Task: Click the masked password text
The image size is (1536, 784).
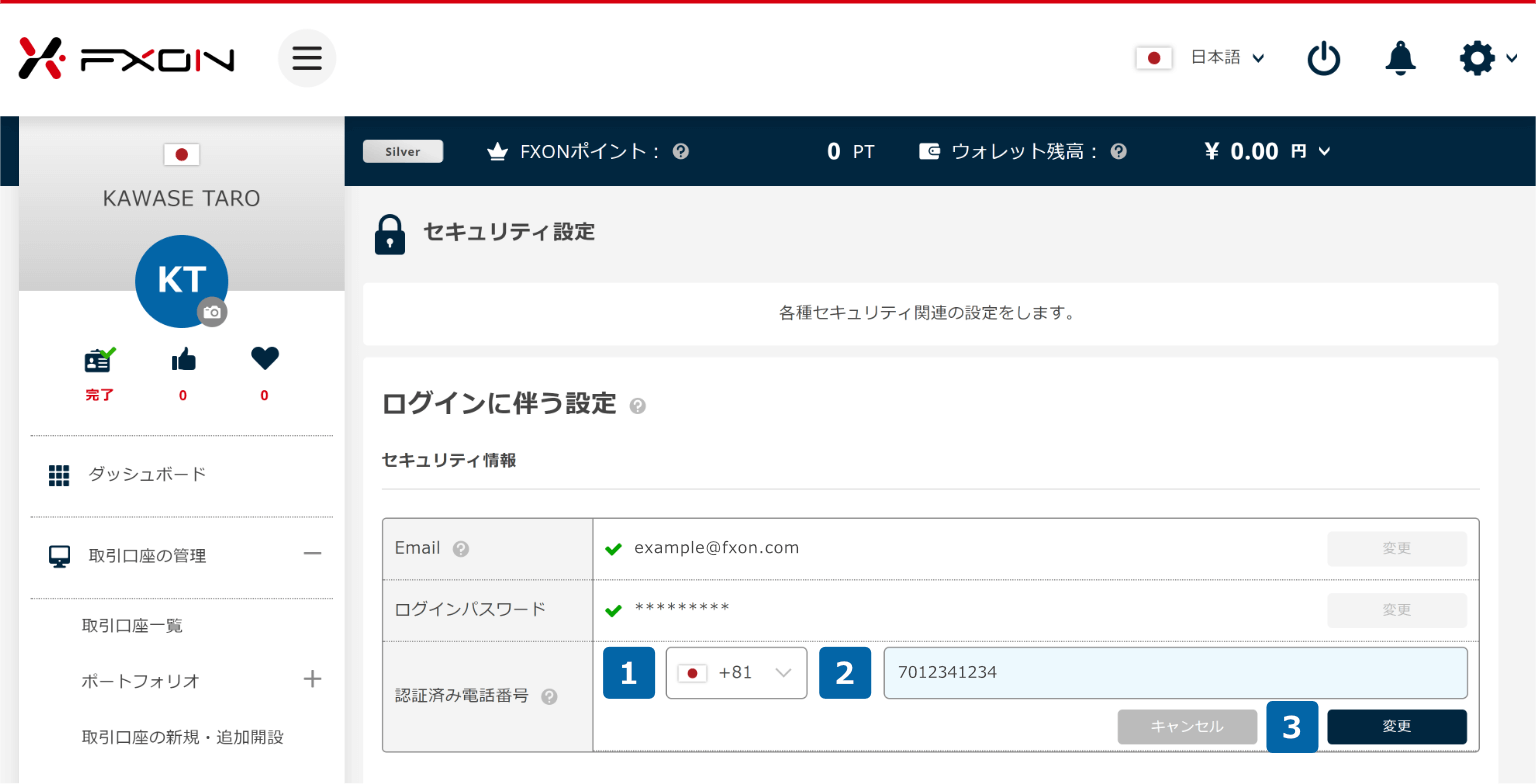Action: (x=682, y=609)
